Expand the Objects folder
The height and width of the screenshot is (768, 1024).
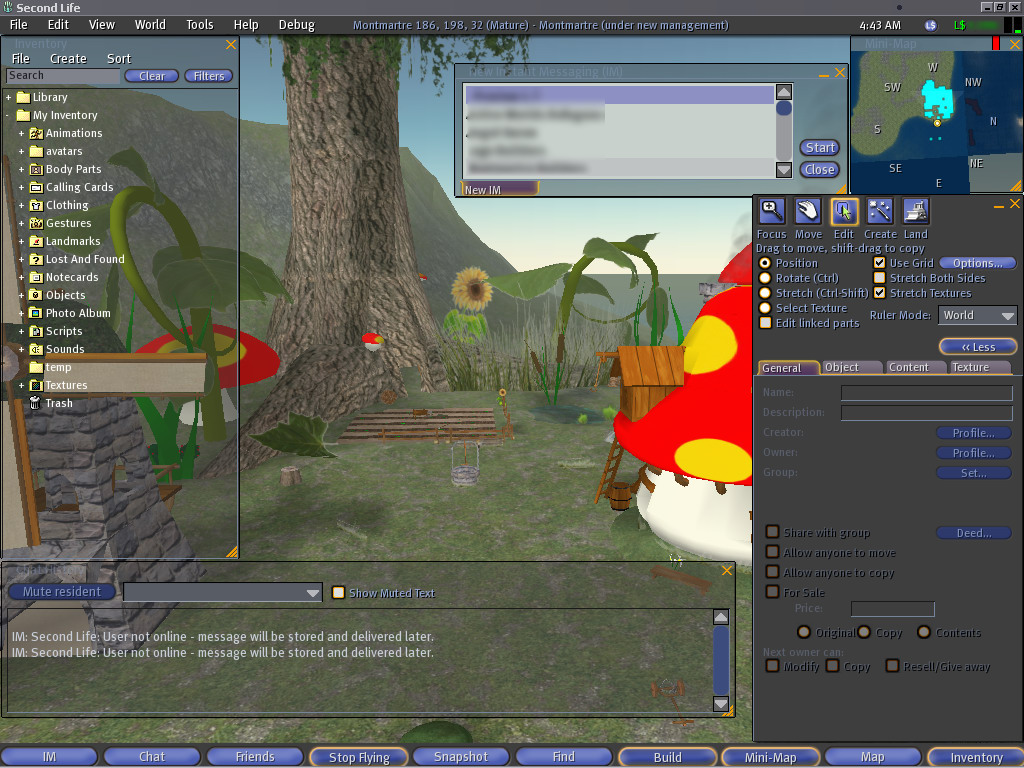(22, 295)
